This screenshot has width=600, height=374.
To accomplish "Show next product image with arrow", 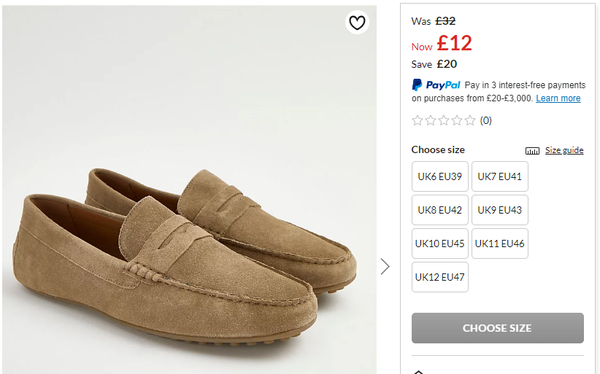I will 385,266.
